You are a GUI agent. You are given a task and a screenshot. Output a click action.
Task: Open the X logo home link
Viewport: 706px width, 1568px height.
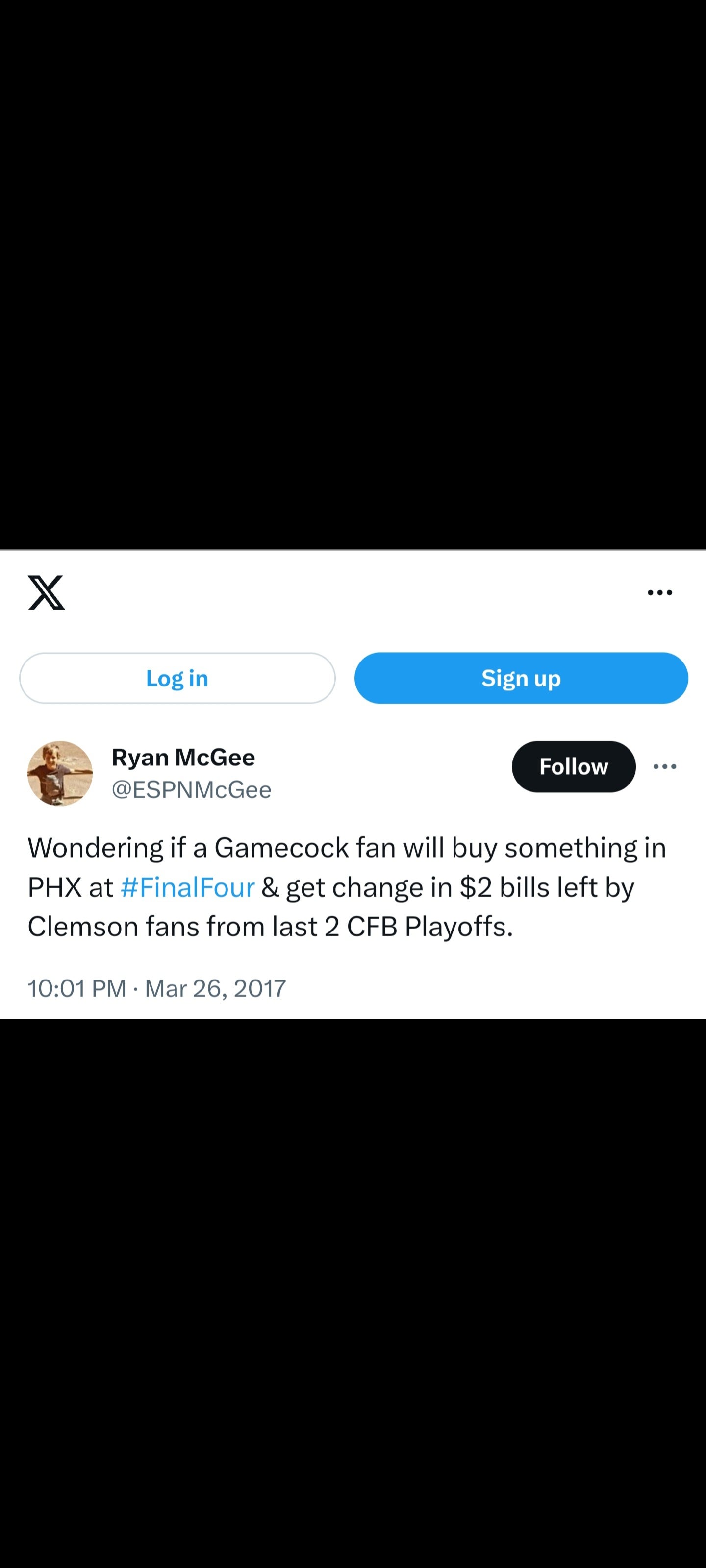click(x=46, y=592)
